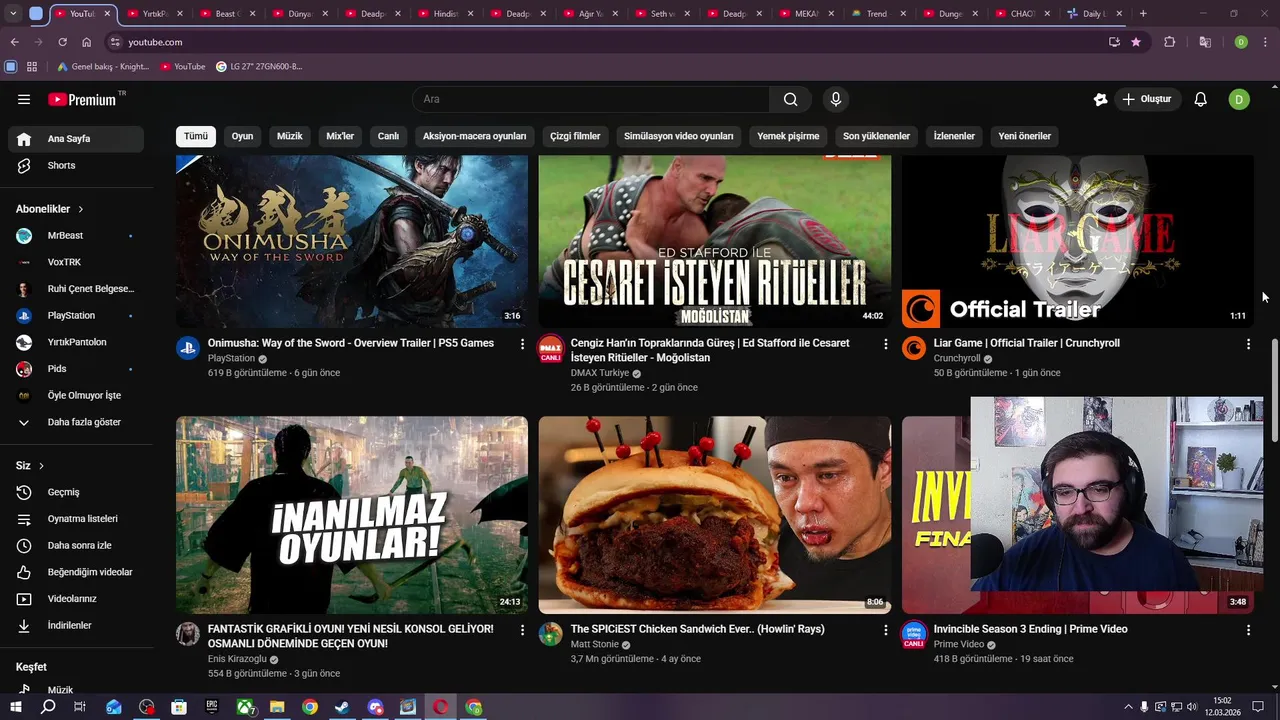This screenshot has height=720, width=1280.
Task: Open the Matt Stonie channel avatar
Action: coord(551,634)
